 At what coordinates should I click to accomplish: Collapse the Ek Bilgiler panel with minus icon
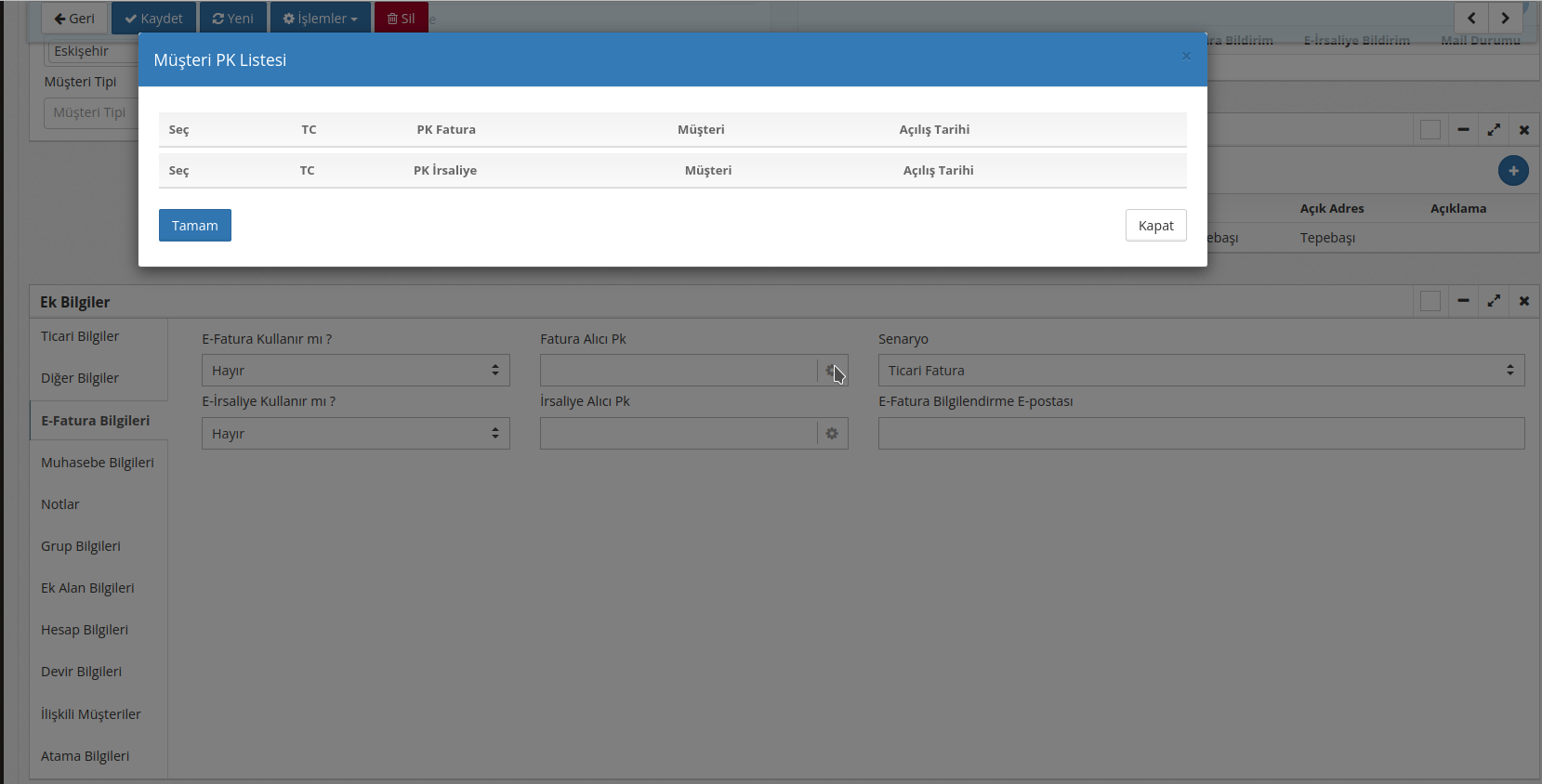(x=1463, y=301)
